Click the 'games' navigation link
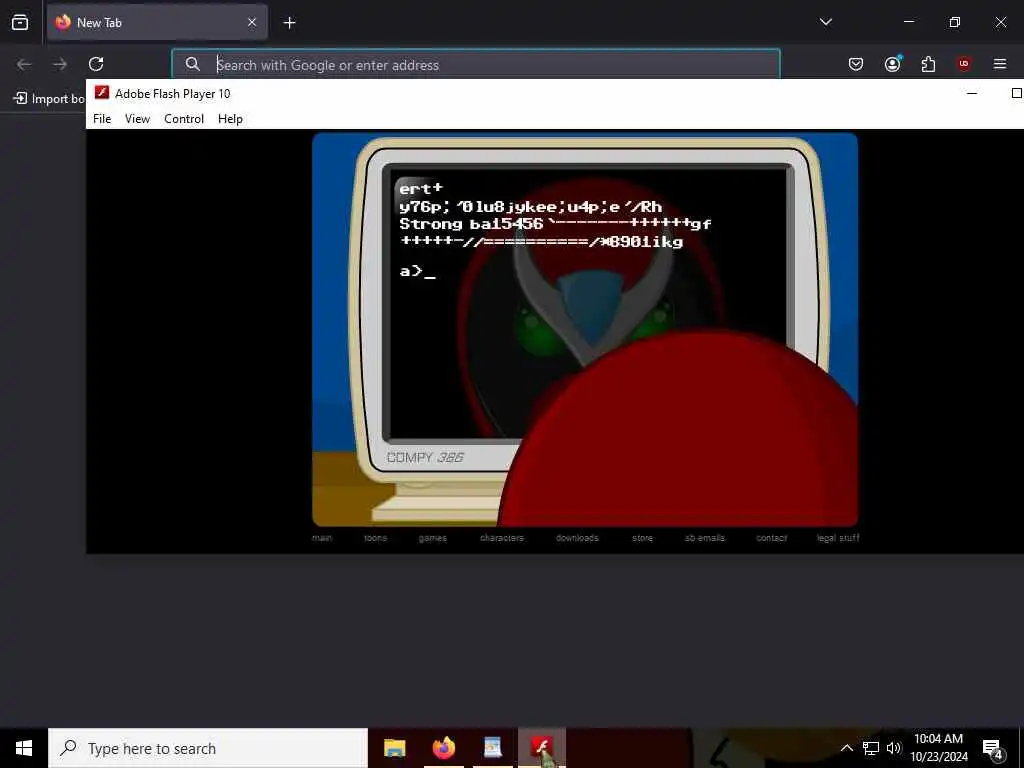Viewport: 1024px width, 768px height. [432, 538]
